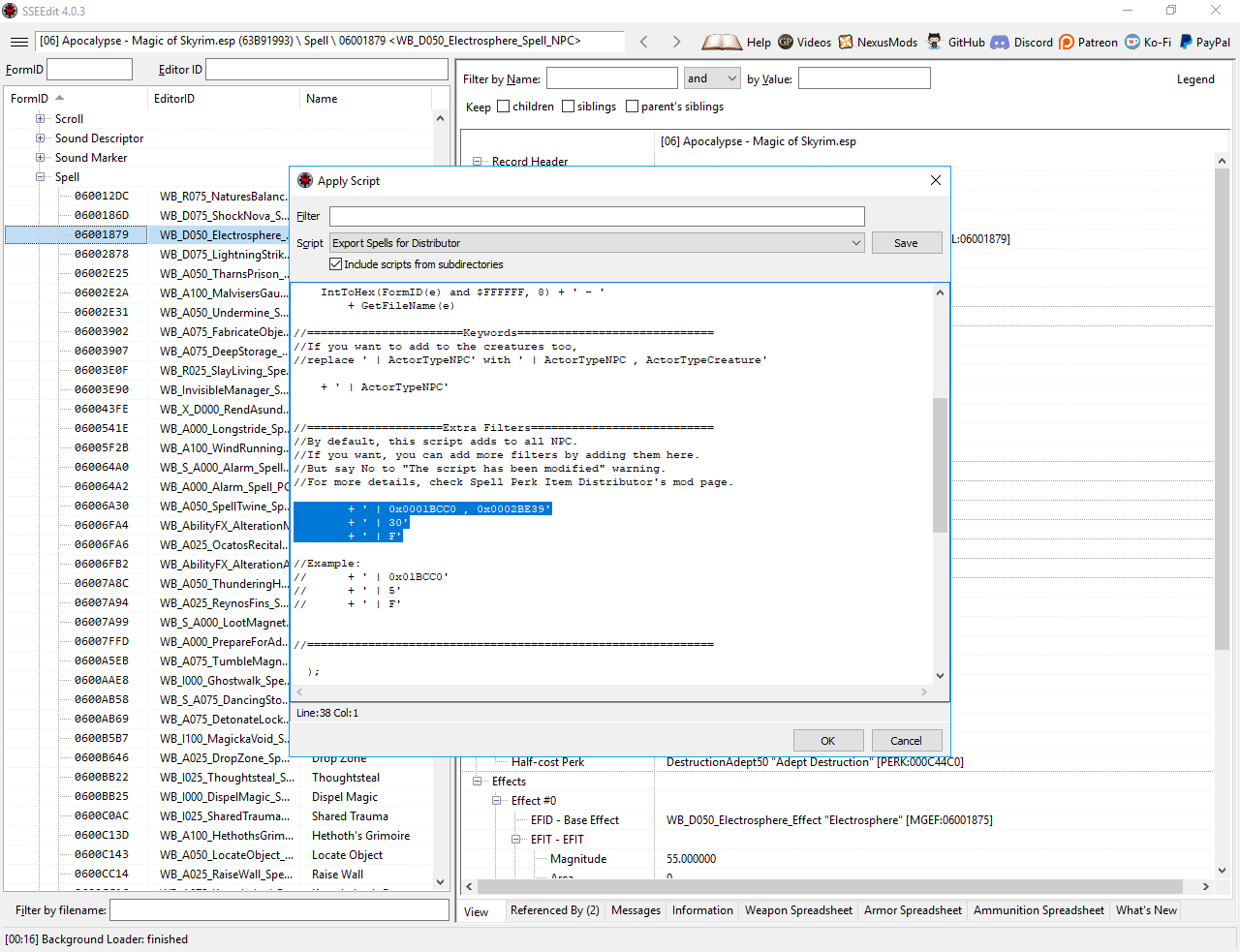The height and width of the screenshot is (952, 1240).
Task: Switch to the Messages tab
Action: 635,910
